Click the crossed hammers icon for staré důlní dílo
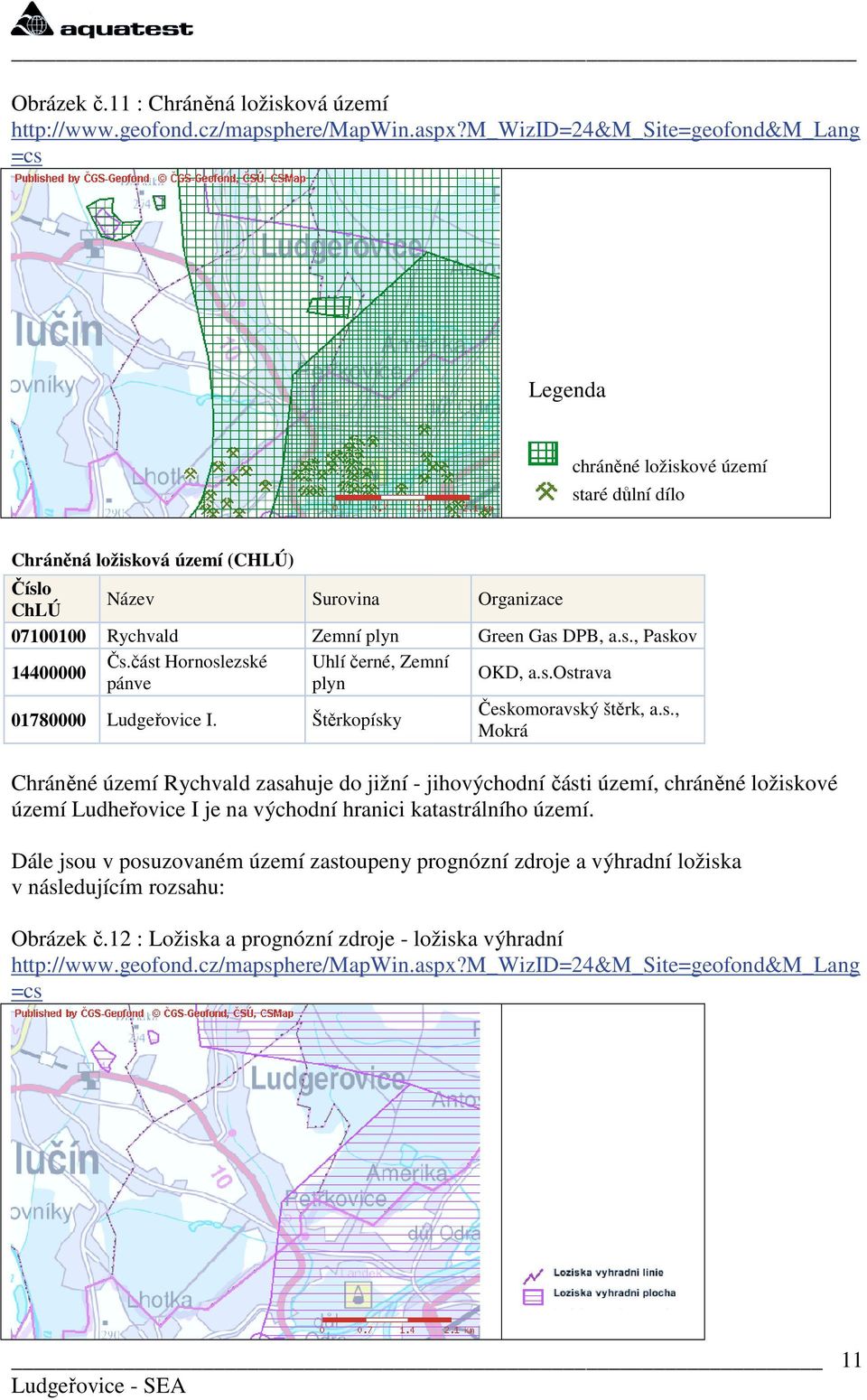The width and height of the screenshot is (867, 1400). click(545, 492)
